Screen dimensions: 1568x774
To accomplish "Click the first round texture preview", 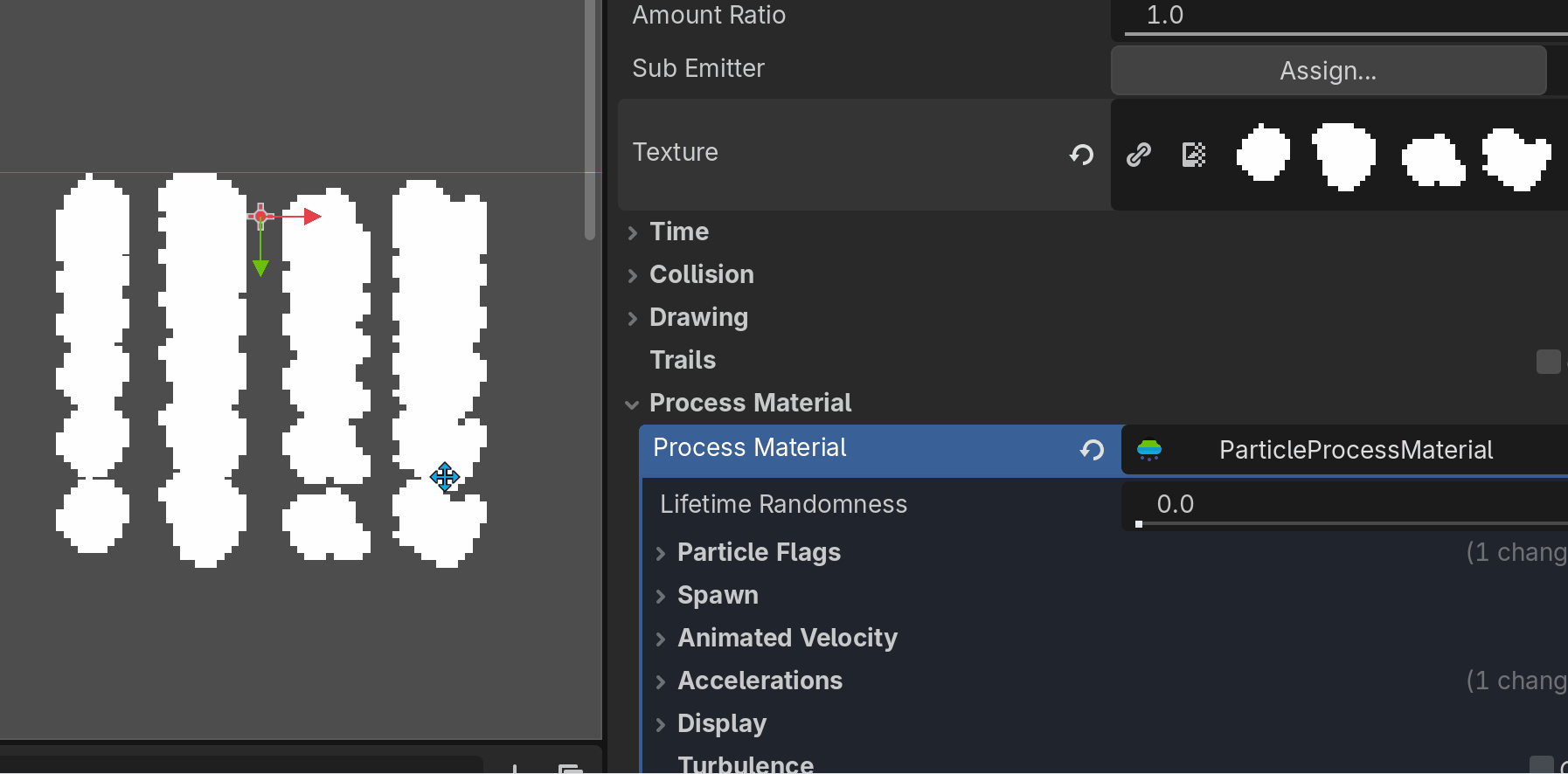I will pyautogui.click(x=1263, y=153).
